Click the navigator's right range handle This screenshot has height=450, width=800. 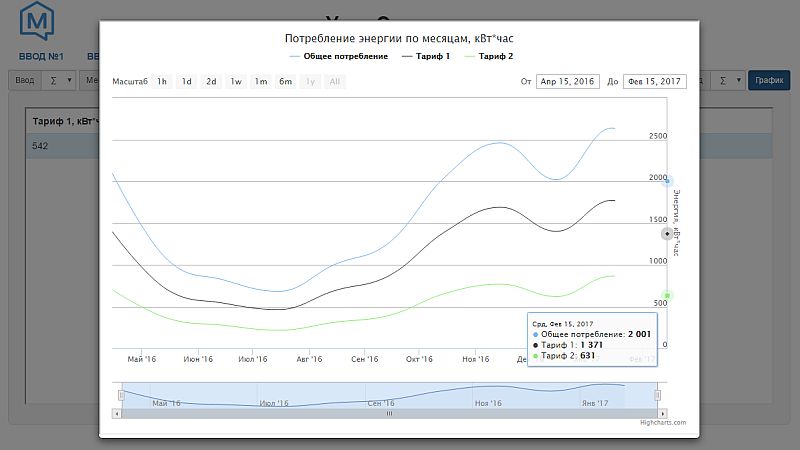click(658, 395)
